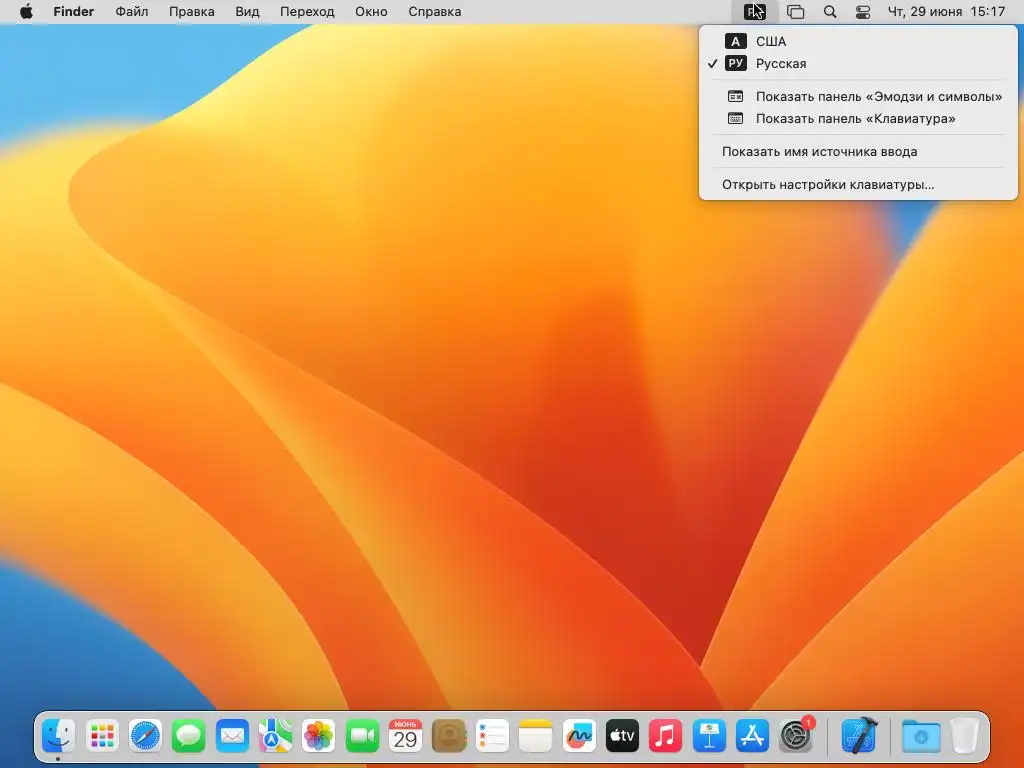Open System Settings with badge in the Dock

point(795,736)
